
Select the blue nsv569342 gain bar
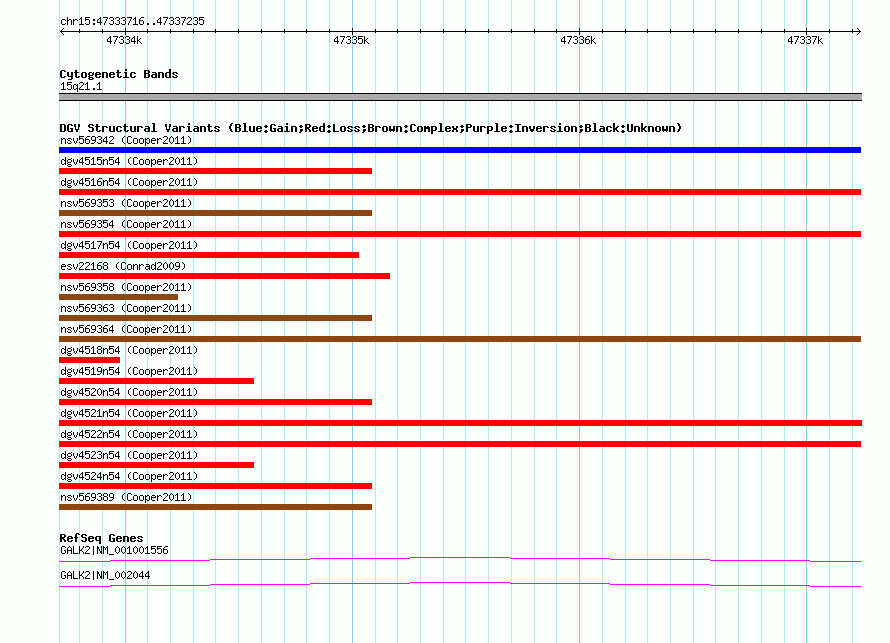click(460, 150)
